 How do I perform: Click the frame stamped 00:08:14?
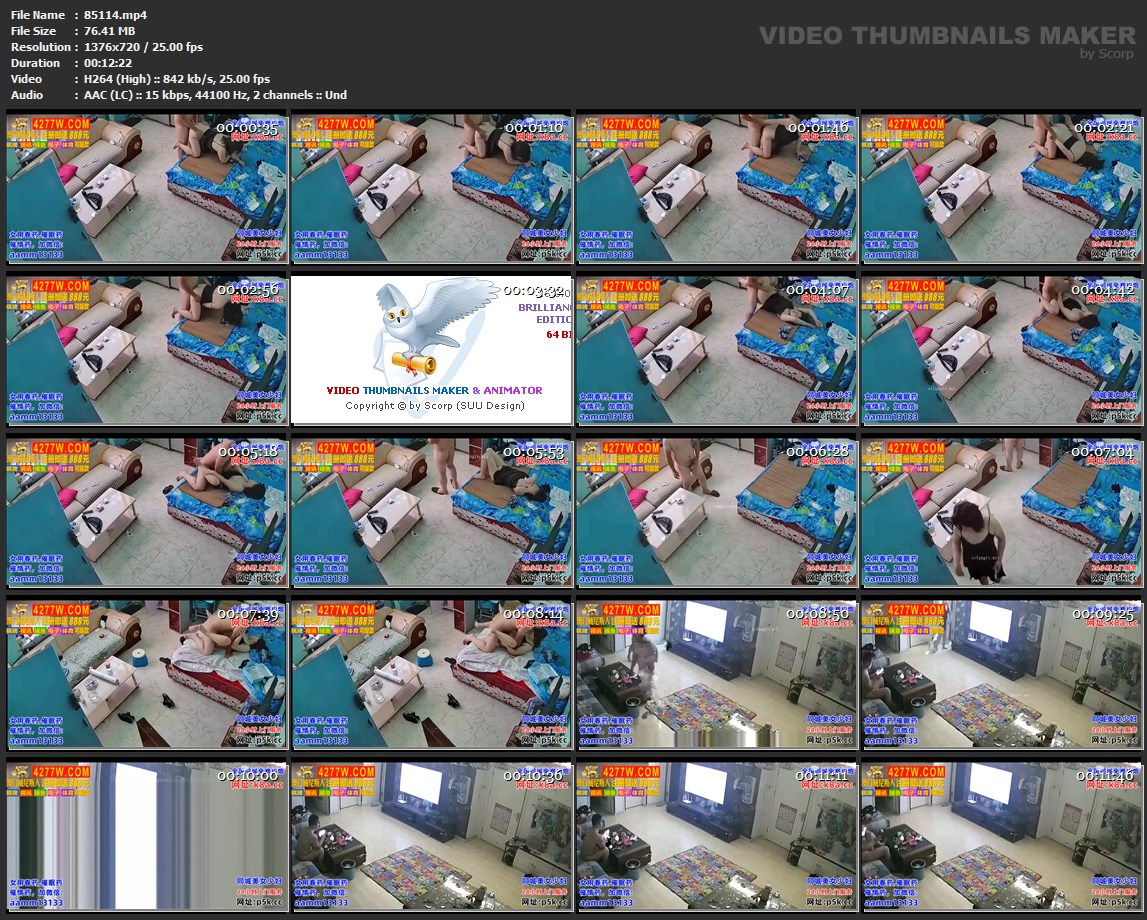(x=432, y=674)
